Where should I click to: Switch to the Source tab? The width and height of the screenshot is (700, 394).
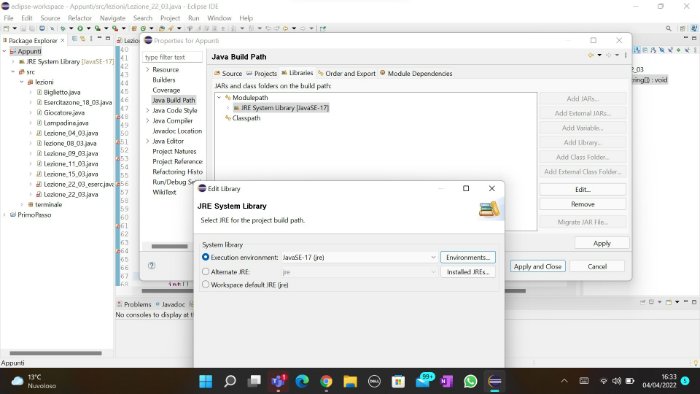pyautogui.click(x=228, y=73)
